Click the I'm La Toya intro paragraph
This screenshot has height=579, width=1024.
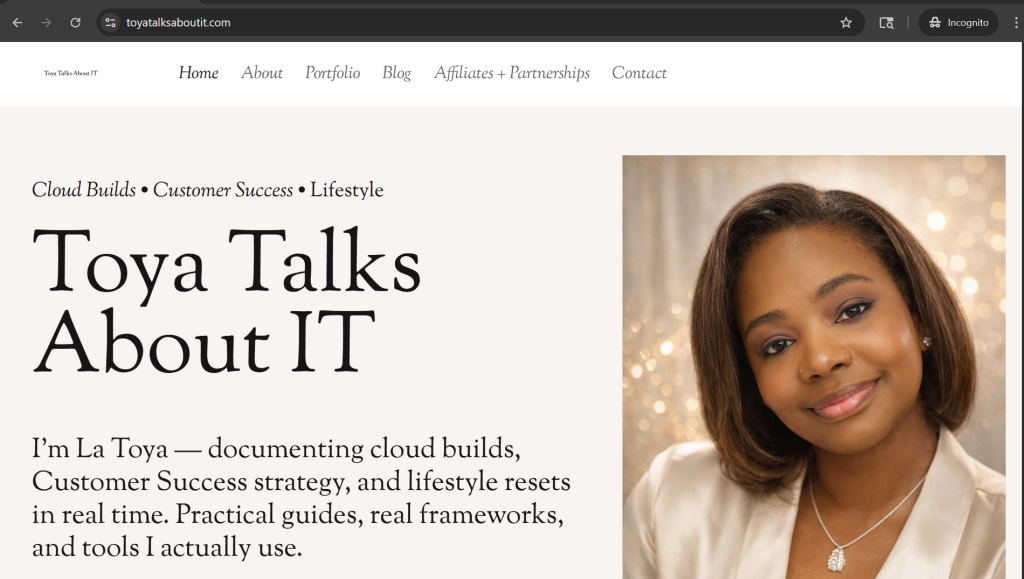click(x=301, y=498)
